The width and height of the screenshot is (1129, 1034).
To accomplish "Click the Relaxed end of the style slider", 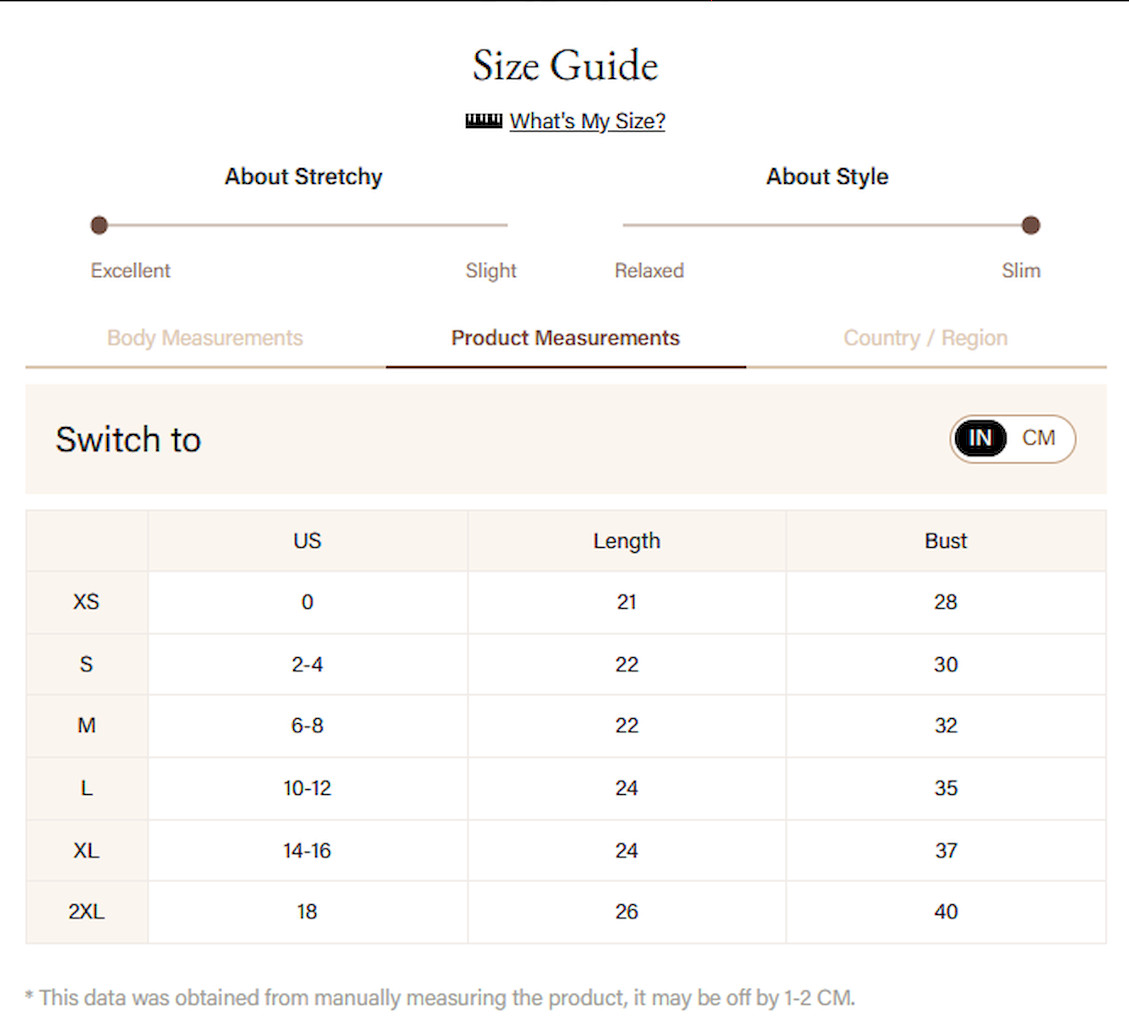I will point(649,271).
